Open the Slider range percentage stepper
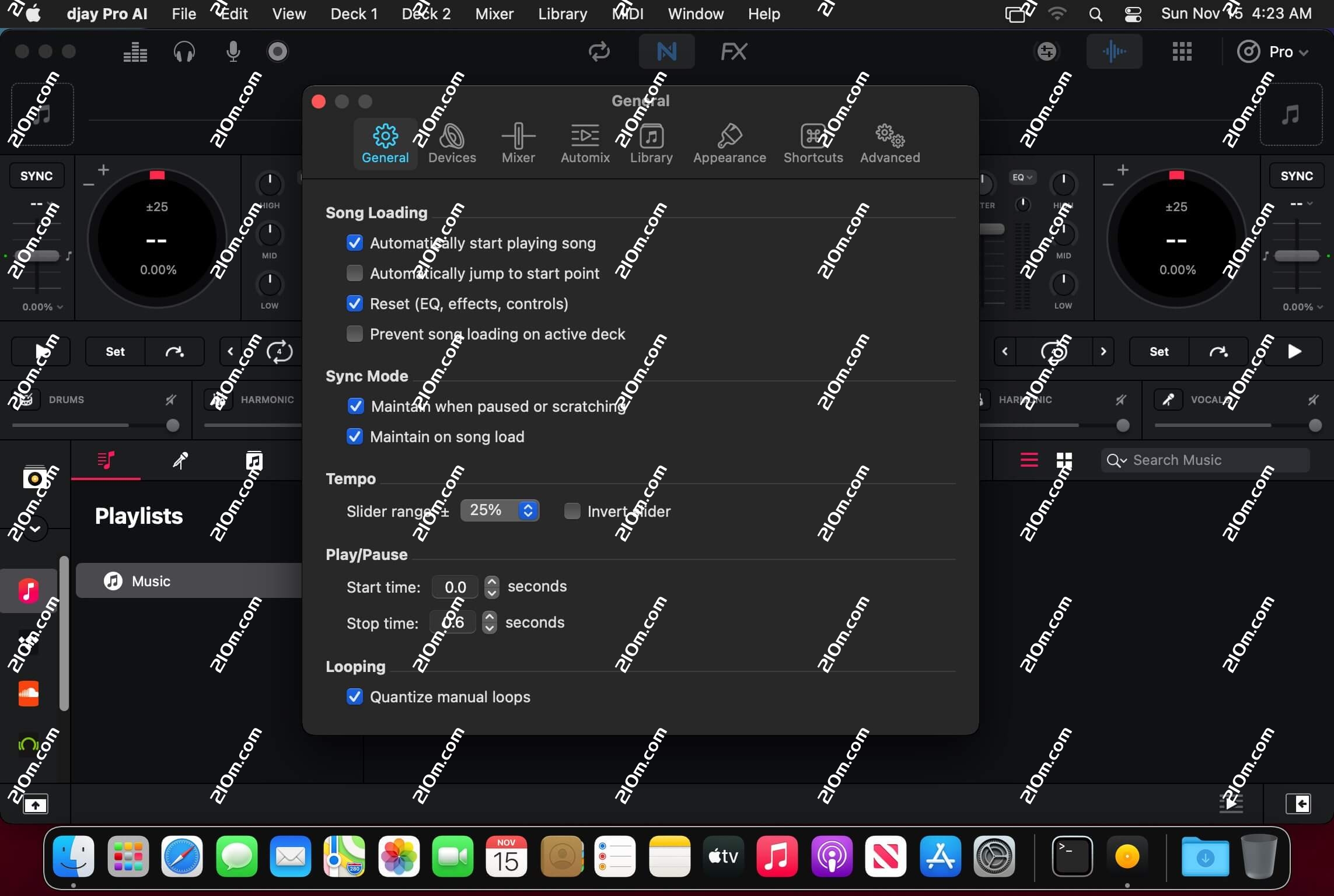1334x896 pixels. [528, 510]
